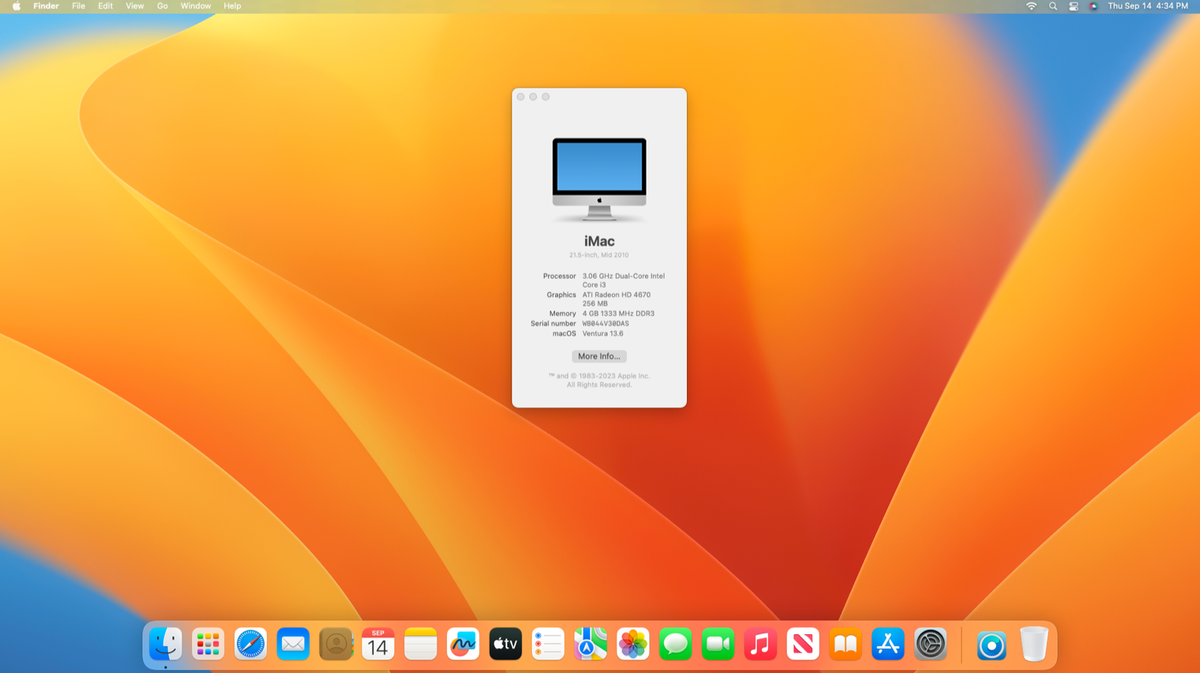This screenshot has width=1200, height=673.
Task: Click the More Info... button
Action: (599, 356)
